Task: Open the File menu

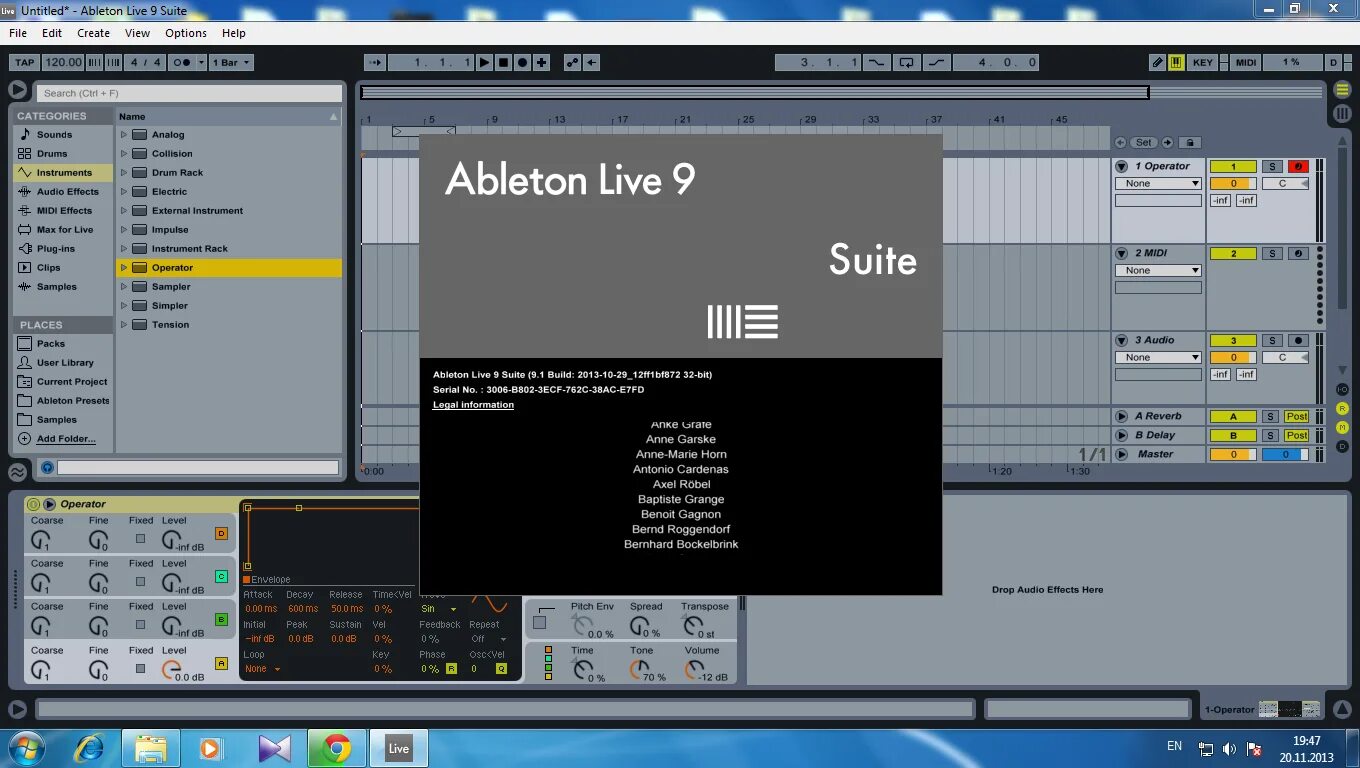Action: tap(18, 33)
